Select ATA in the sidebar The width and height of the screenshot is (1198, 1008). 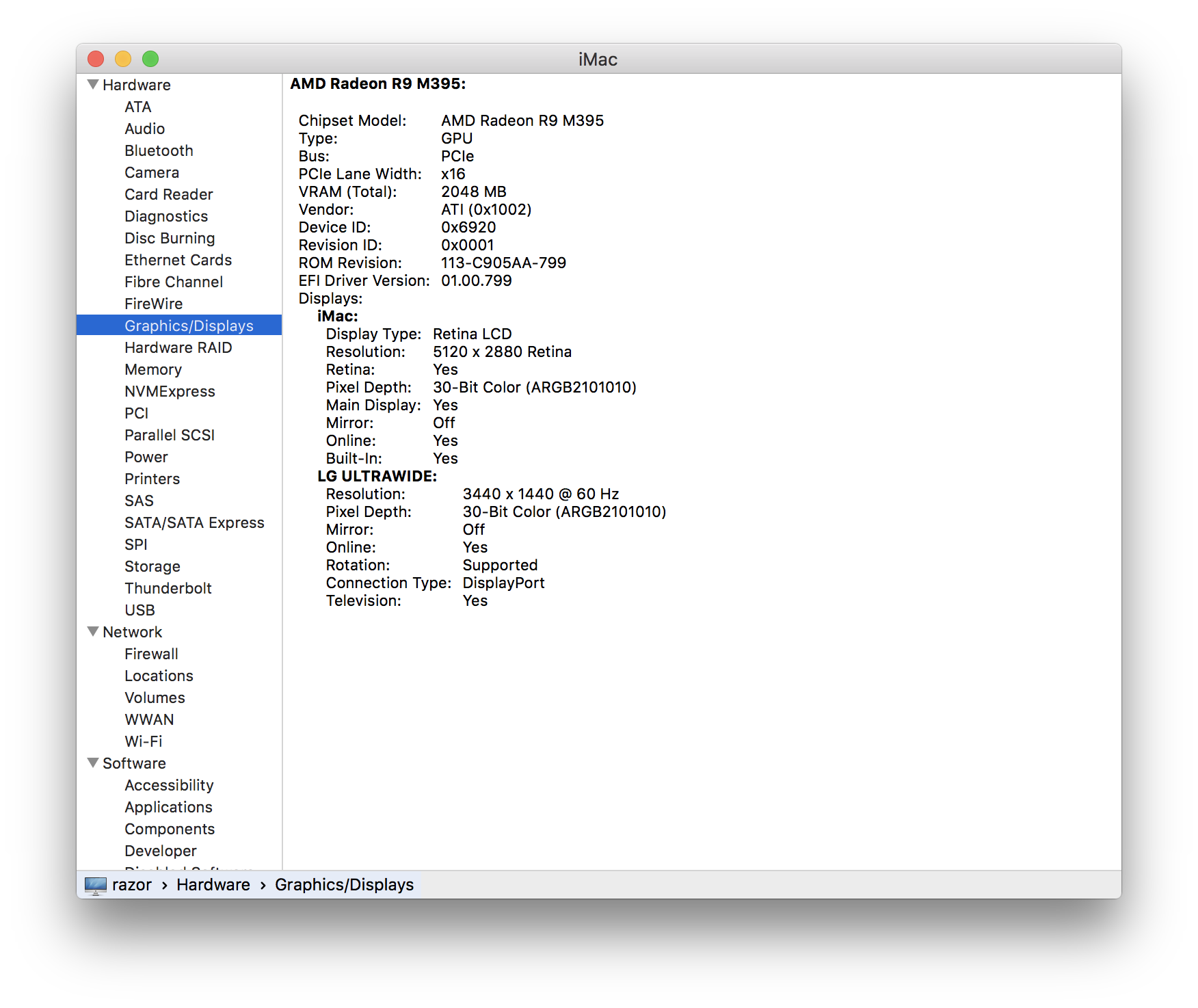[138, 107]
